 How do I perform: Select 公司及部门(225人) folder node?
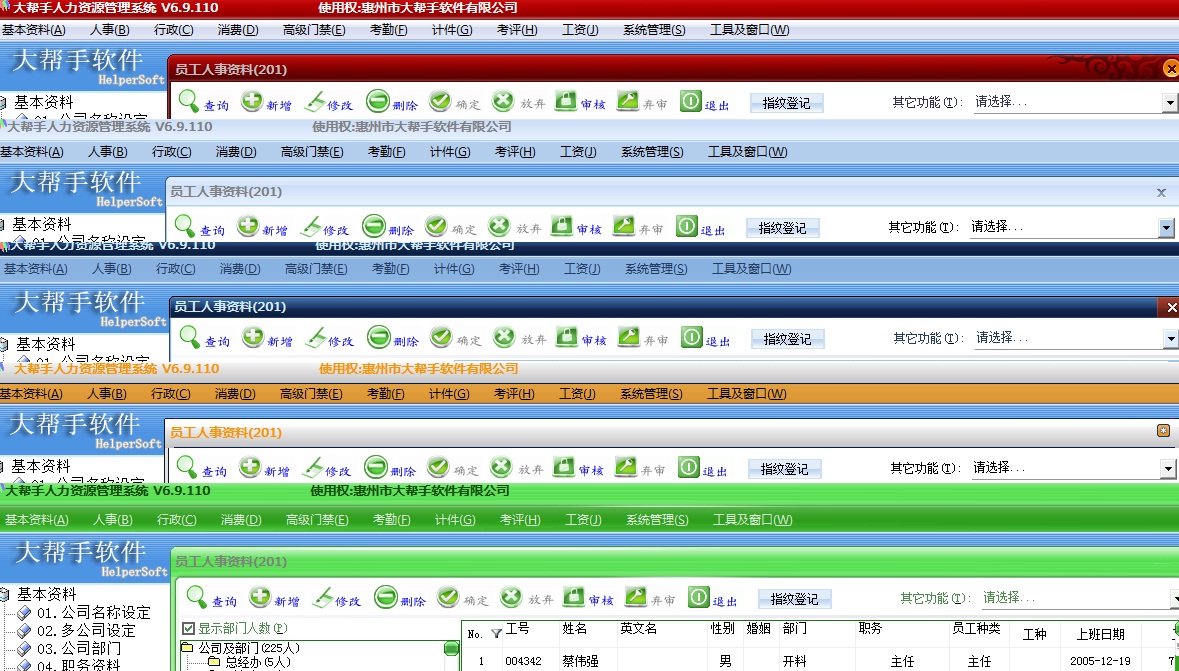point(249,648)
